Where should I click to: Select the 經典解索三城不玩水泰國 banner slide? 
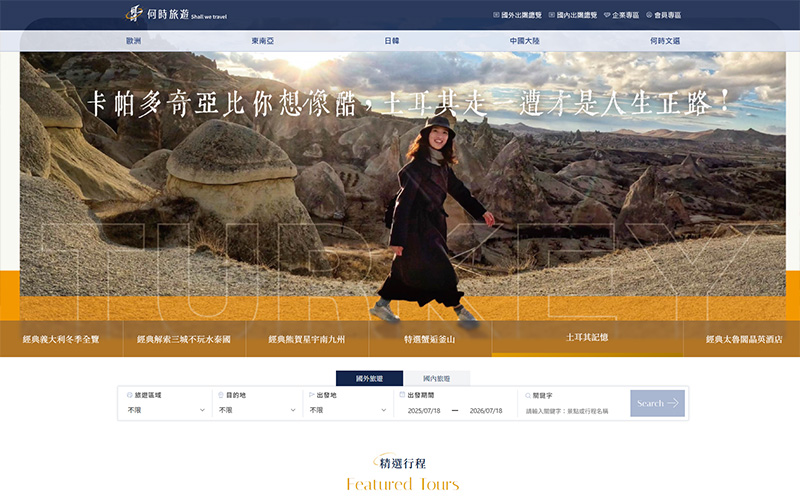[x=184, y=339]
